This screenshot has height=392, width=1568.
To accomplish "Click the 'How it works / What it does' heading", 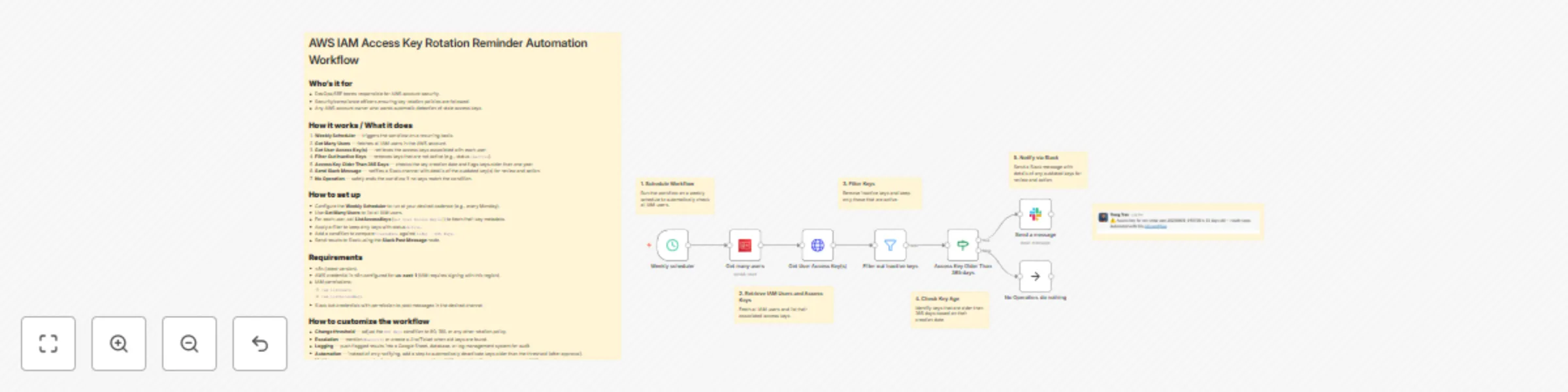I will (361, 125).
